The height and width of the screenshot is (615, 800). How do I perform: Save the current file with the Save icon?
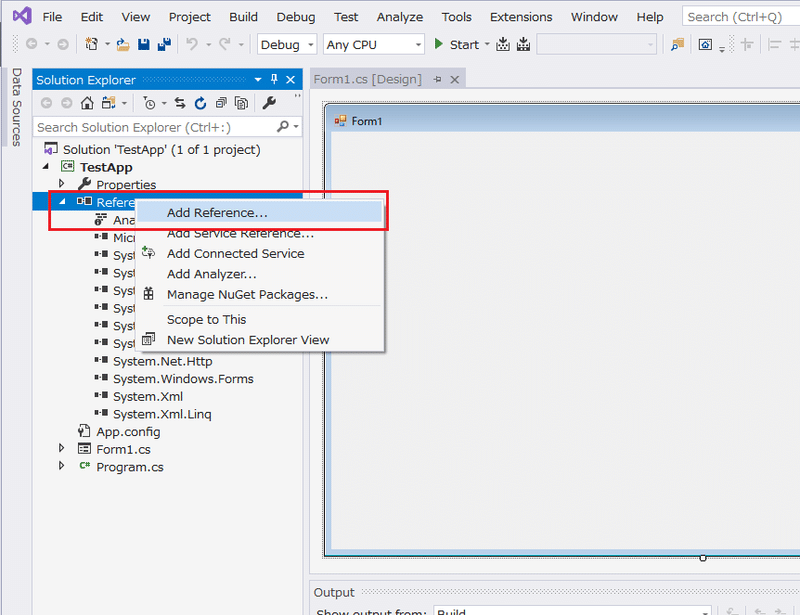point(144,44)
